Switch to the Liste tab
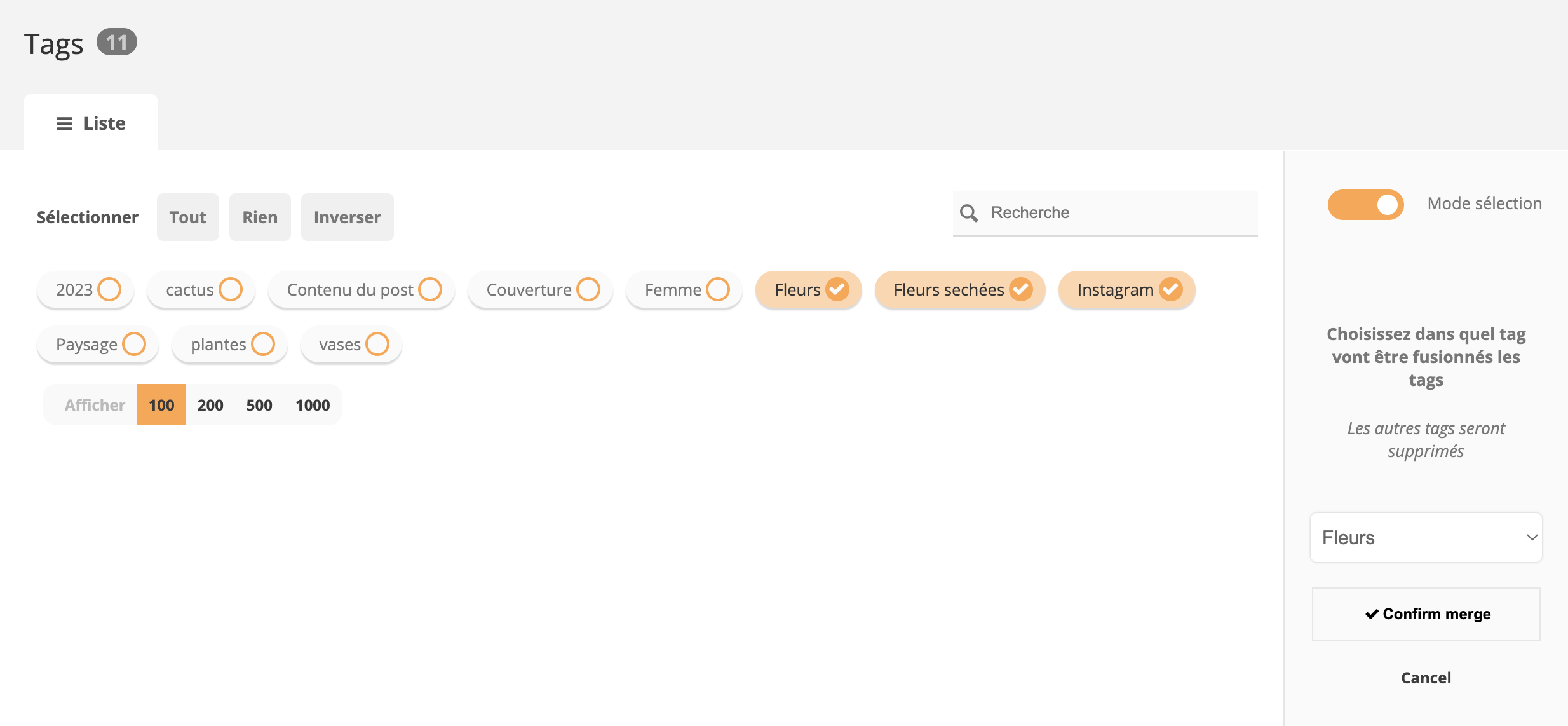Viewport: 1568px width, 726px height. click(x=91, y=123)
